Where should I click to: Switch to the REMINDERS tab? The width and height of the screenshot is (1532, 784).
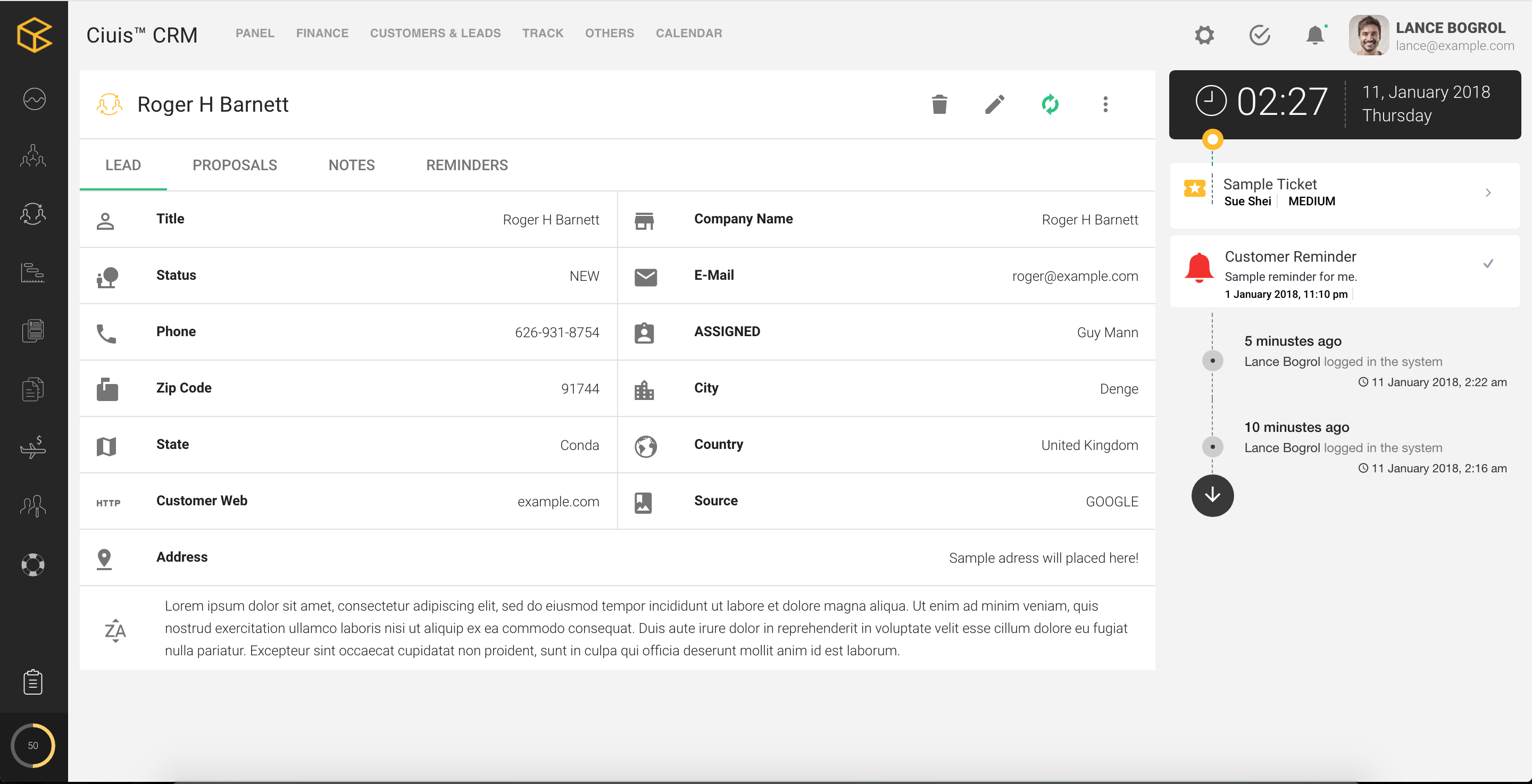[467, 165]
